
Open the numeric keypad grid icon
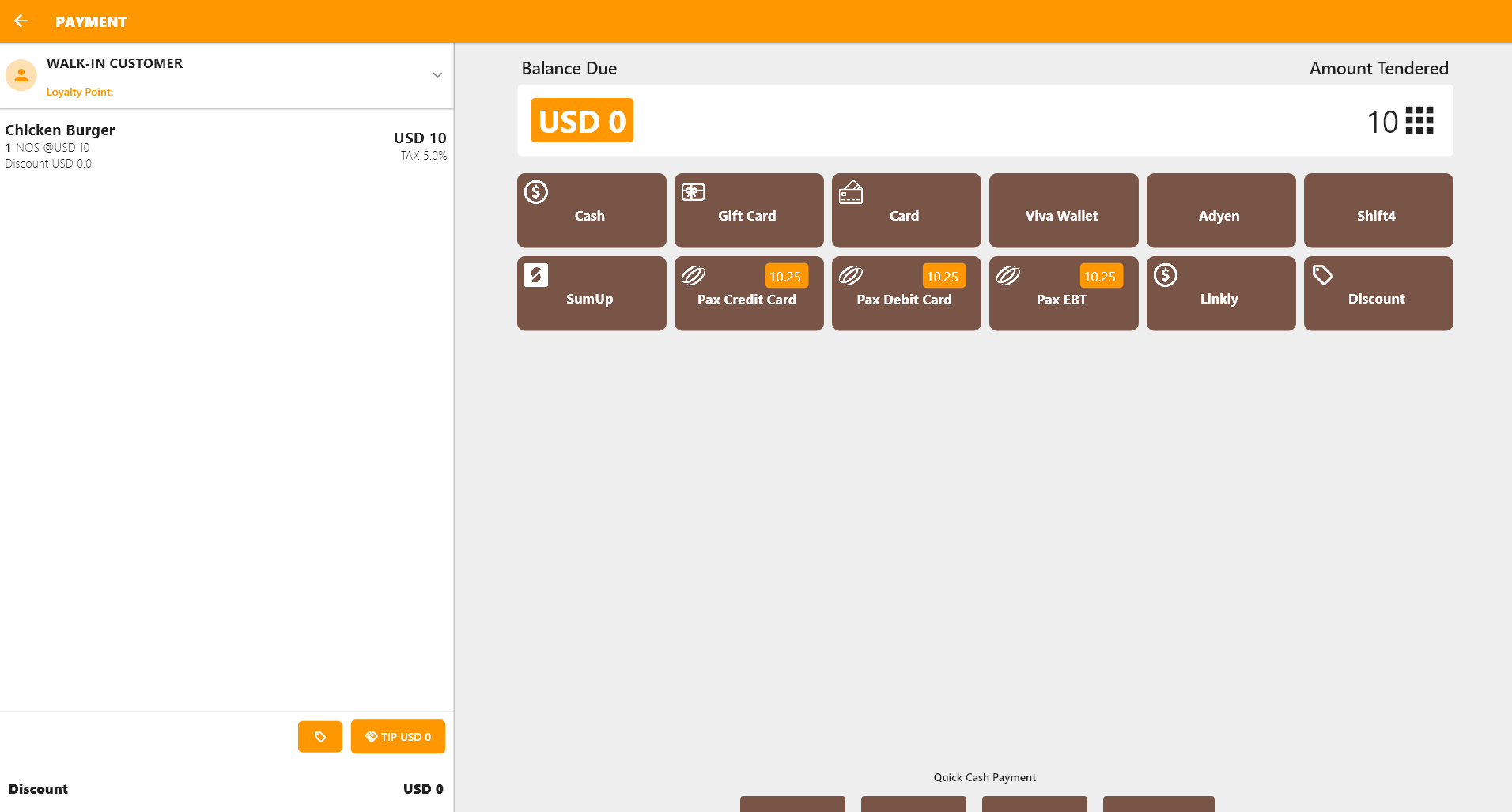click(x=1419, y=121)
